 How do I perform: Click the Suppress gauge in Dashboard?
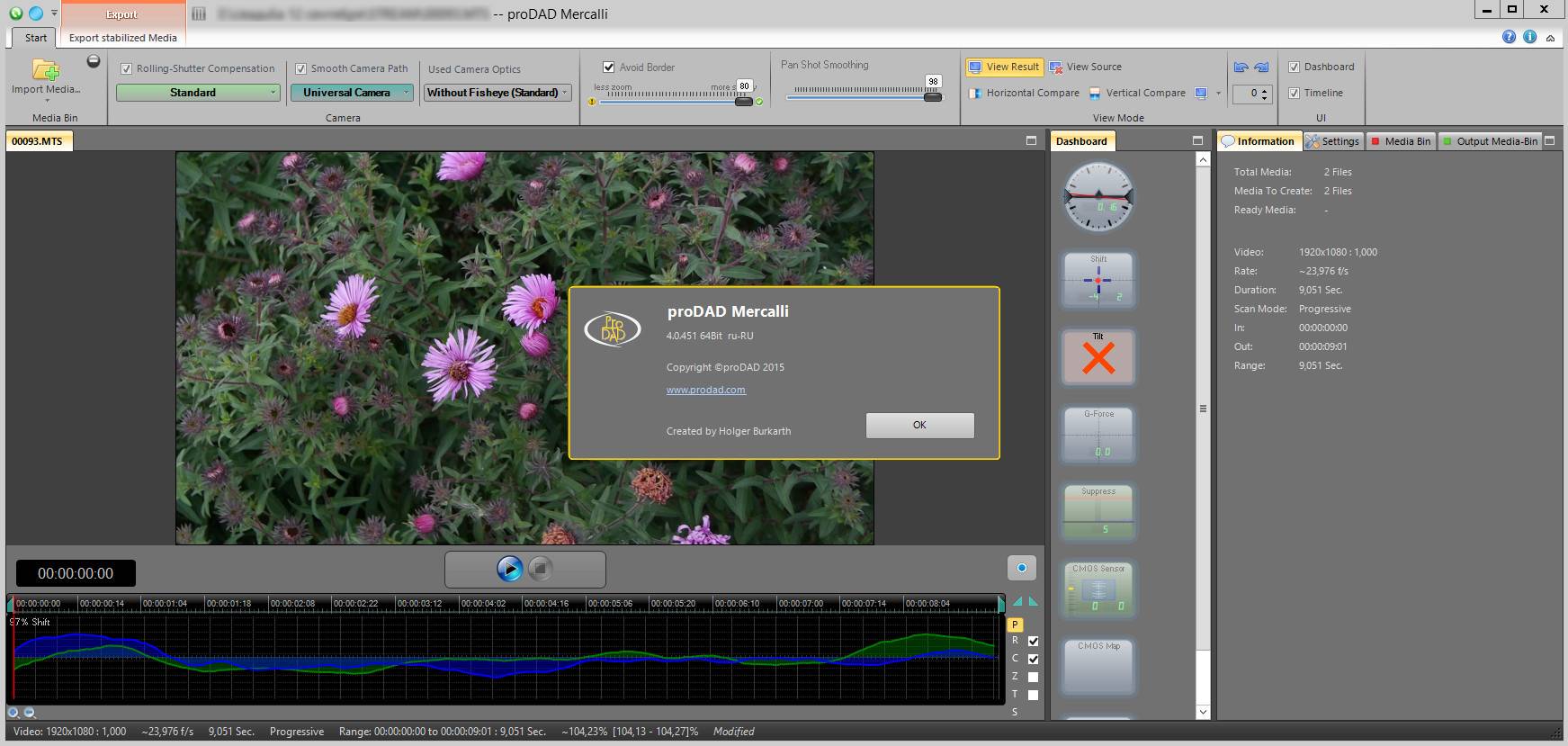[1098, 512]
